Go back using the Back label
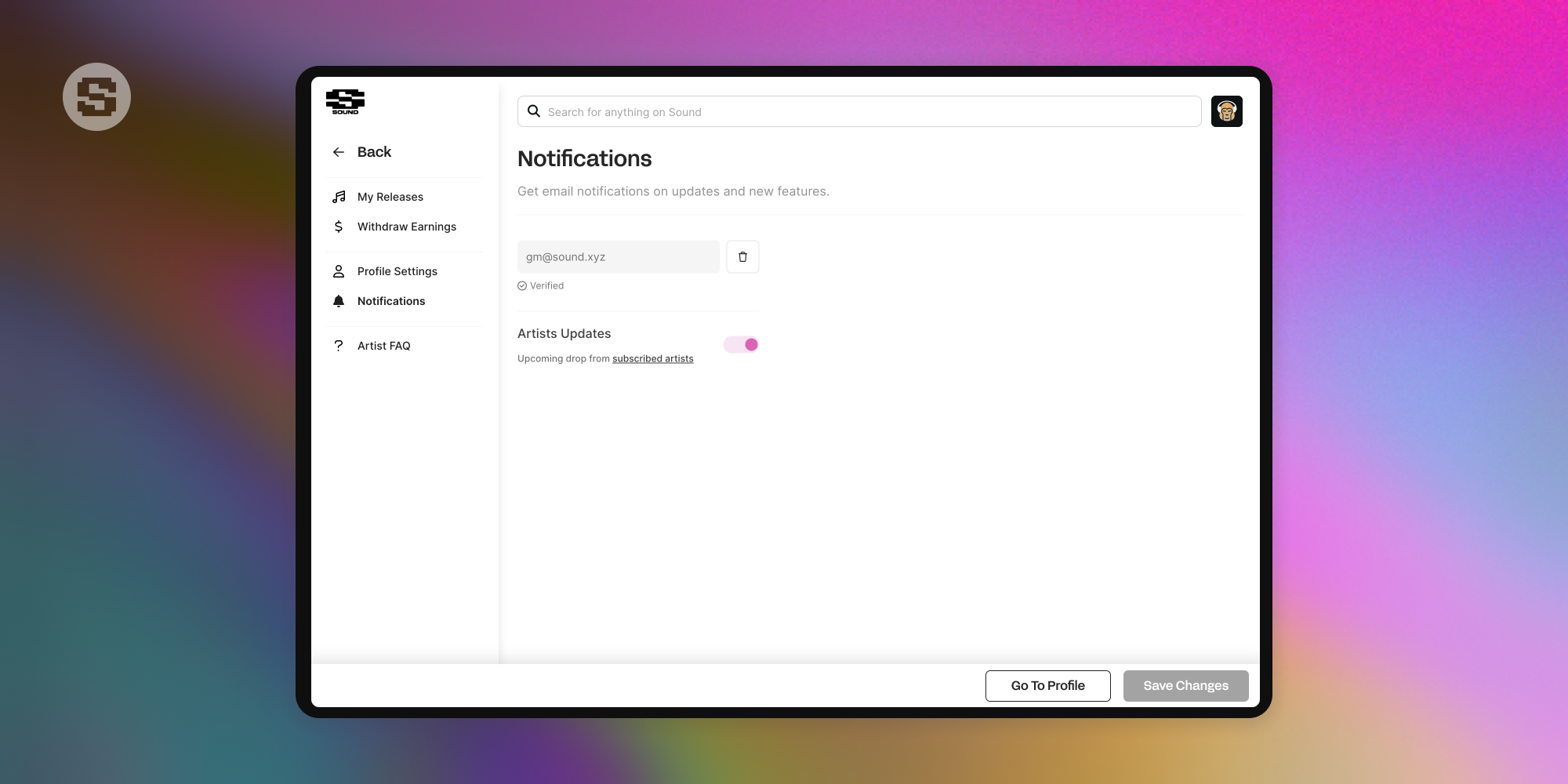The image size is (1568, 784). click(x=374, y=152)
